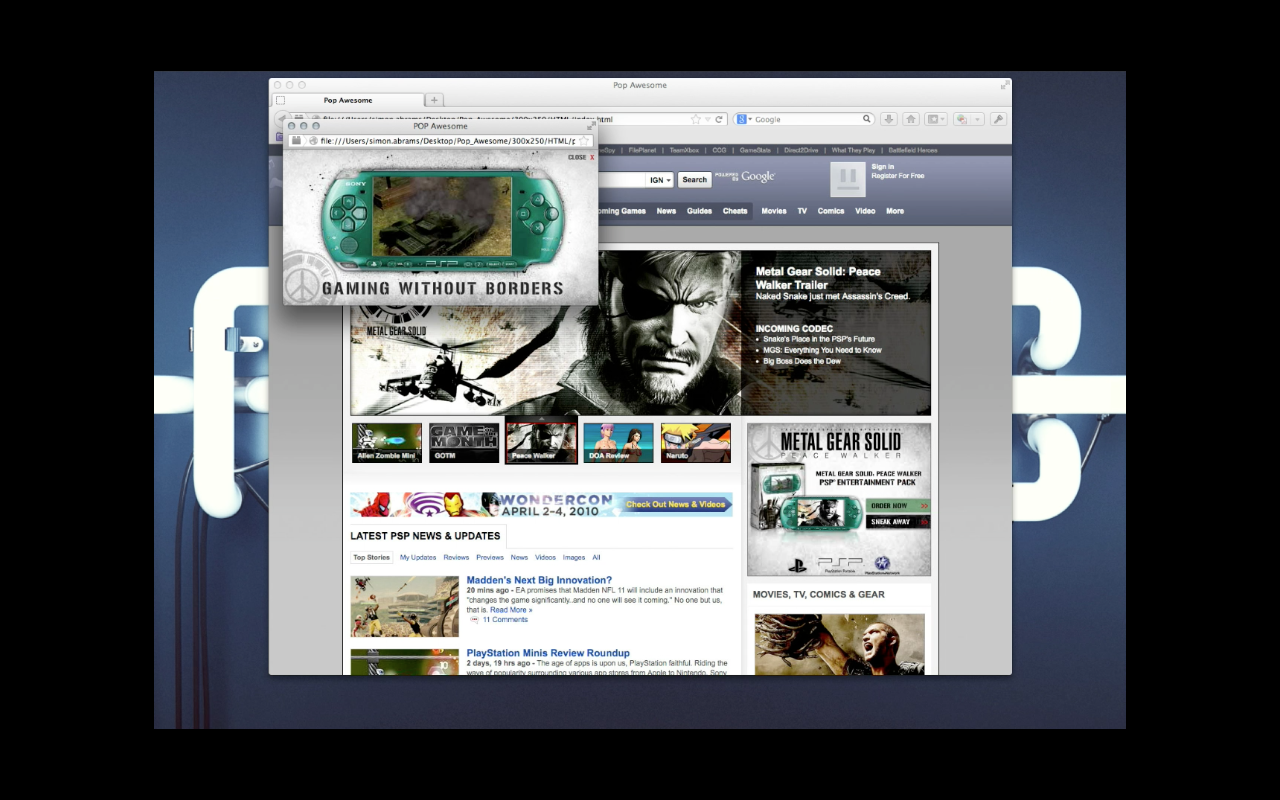Screen dimensions: 1280x800
Task: Select Peace Walker feature thumbnail
Action: coord(541,443)
